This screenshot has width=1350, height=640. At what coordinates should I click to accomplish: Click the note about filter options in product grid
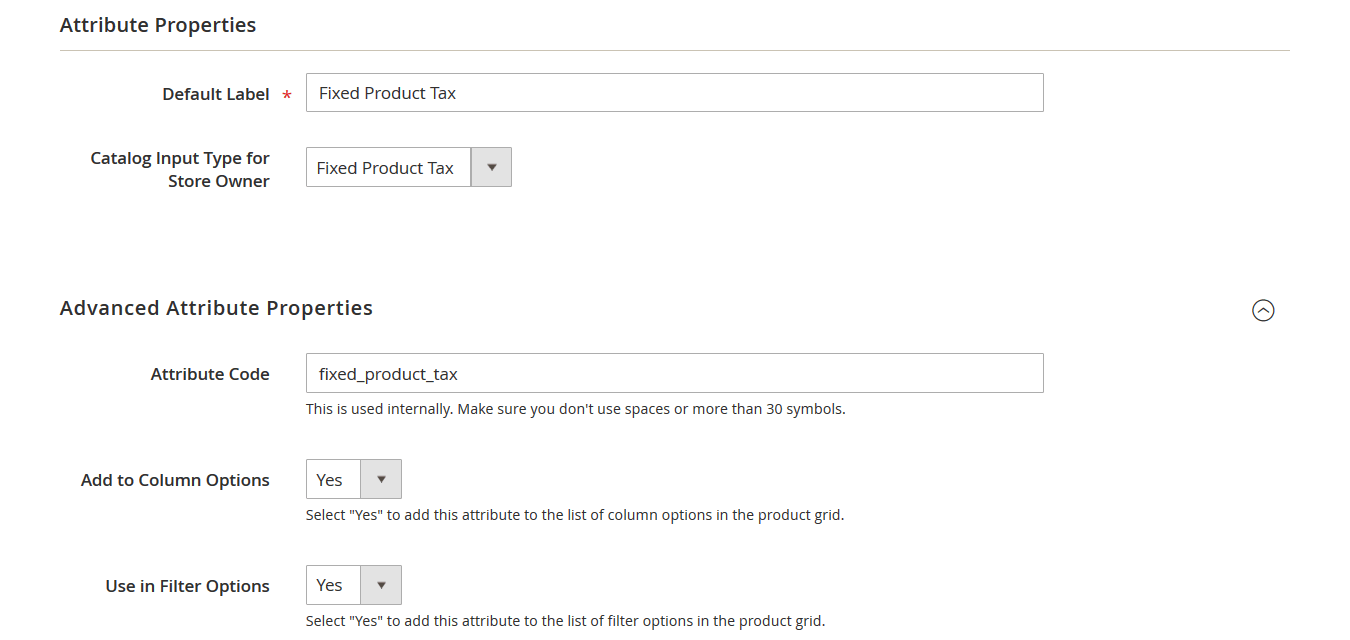[x=565, y=621]
